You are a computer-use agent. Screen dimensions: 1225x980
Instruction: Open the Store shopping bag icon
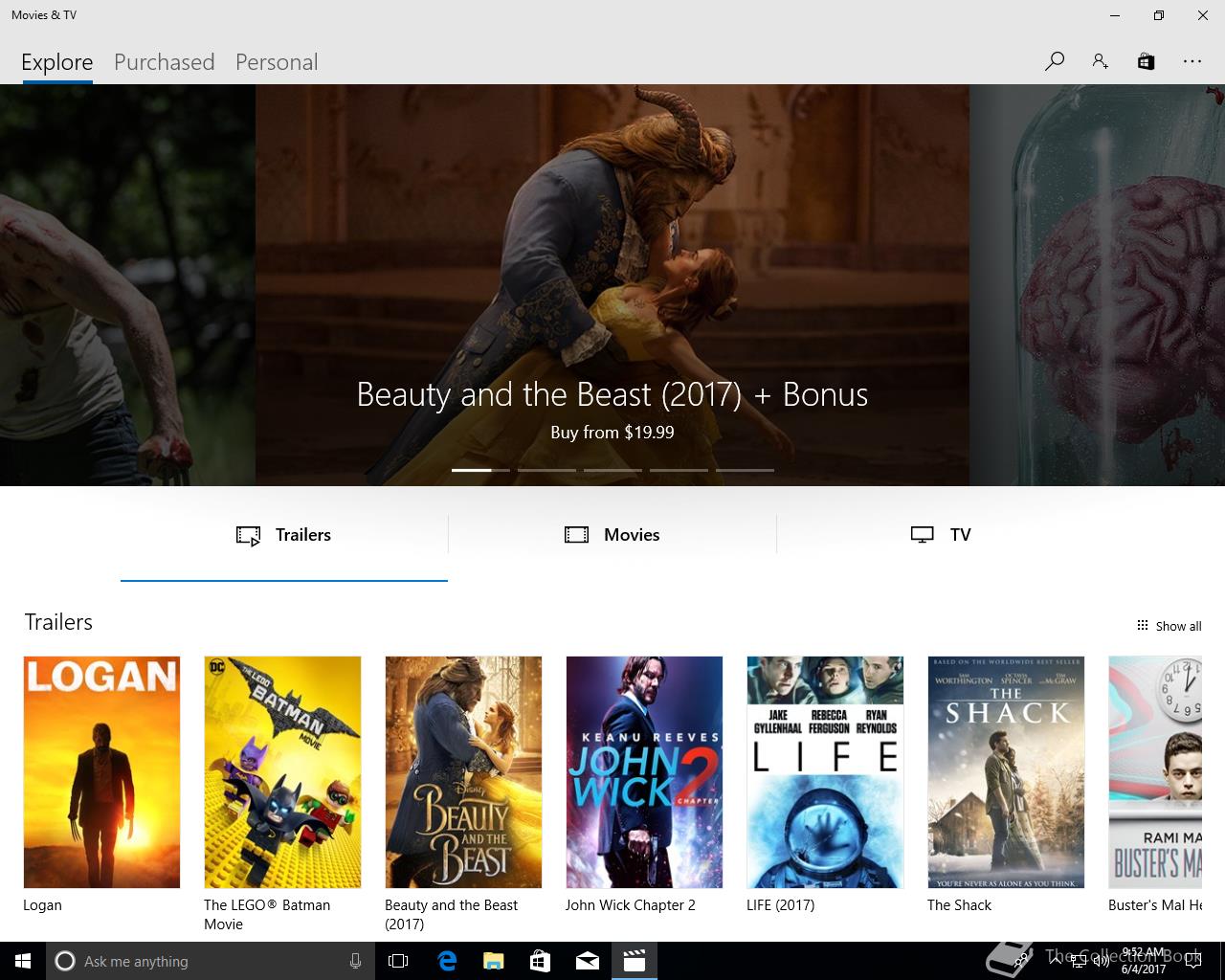tap(1146, 61)
